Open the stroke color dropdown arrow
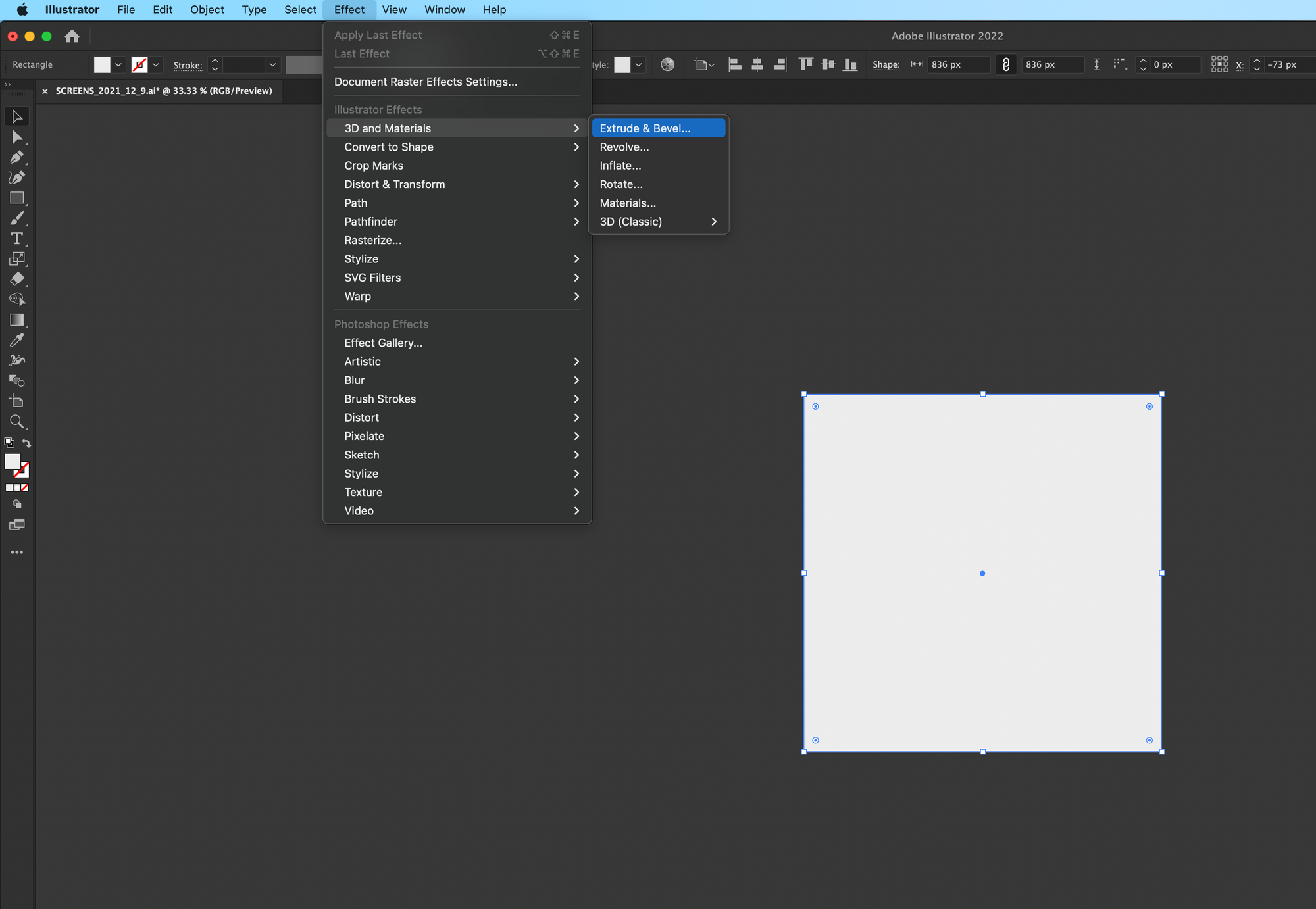The image size is (1316, 909). point(156,64)
